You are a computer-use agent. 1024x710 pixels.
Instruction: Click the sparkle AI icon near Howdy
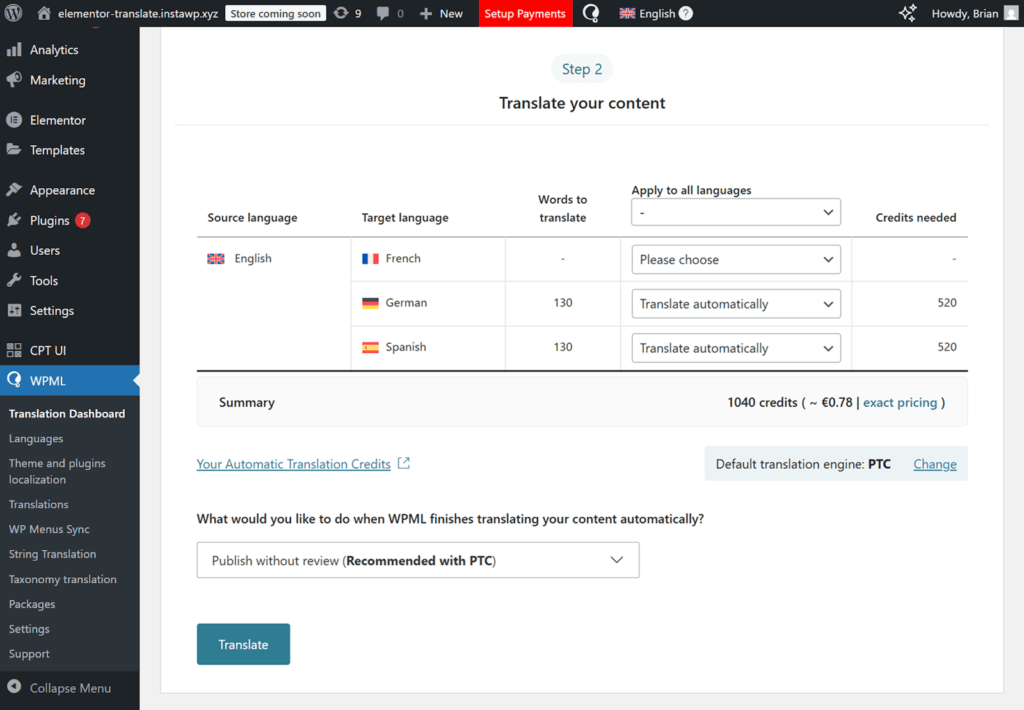pyautogui.click(x=908, y=13)
